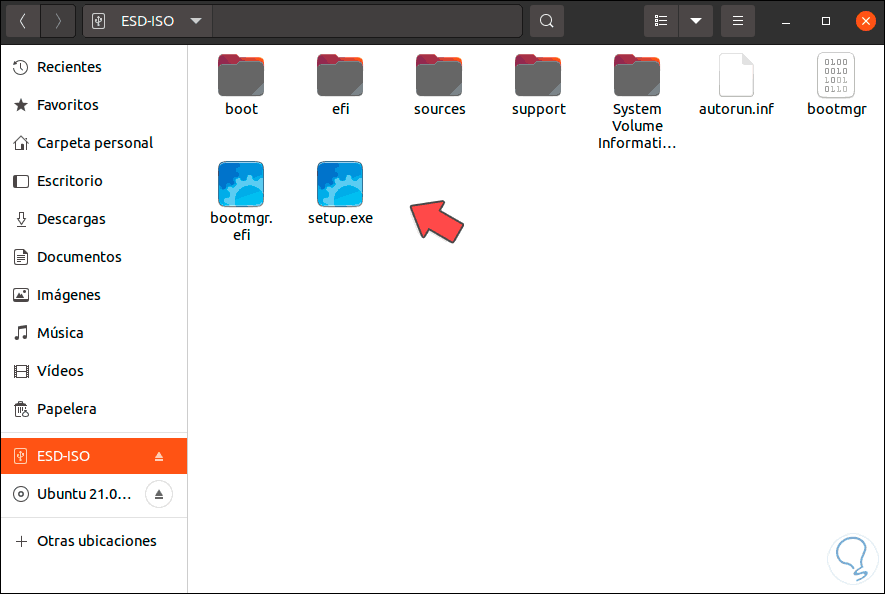885x594 pixels.
Task: Open the ESD-ISO path bar dropdown
Action: [x=196, y=20]
